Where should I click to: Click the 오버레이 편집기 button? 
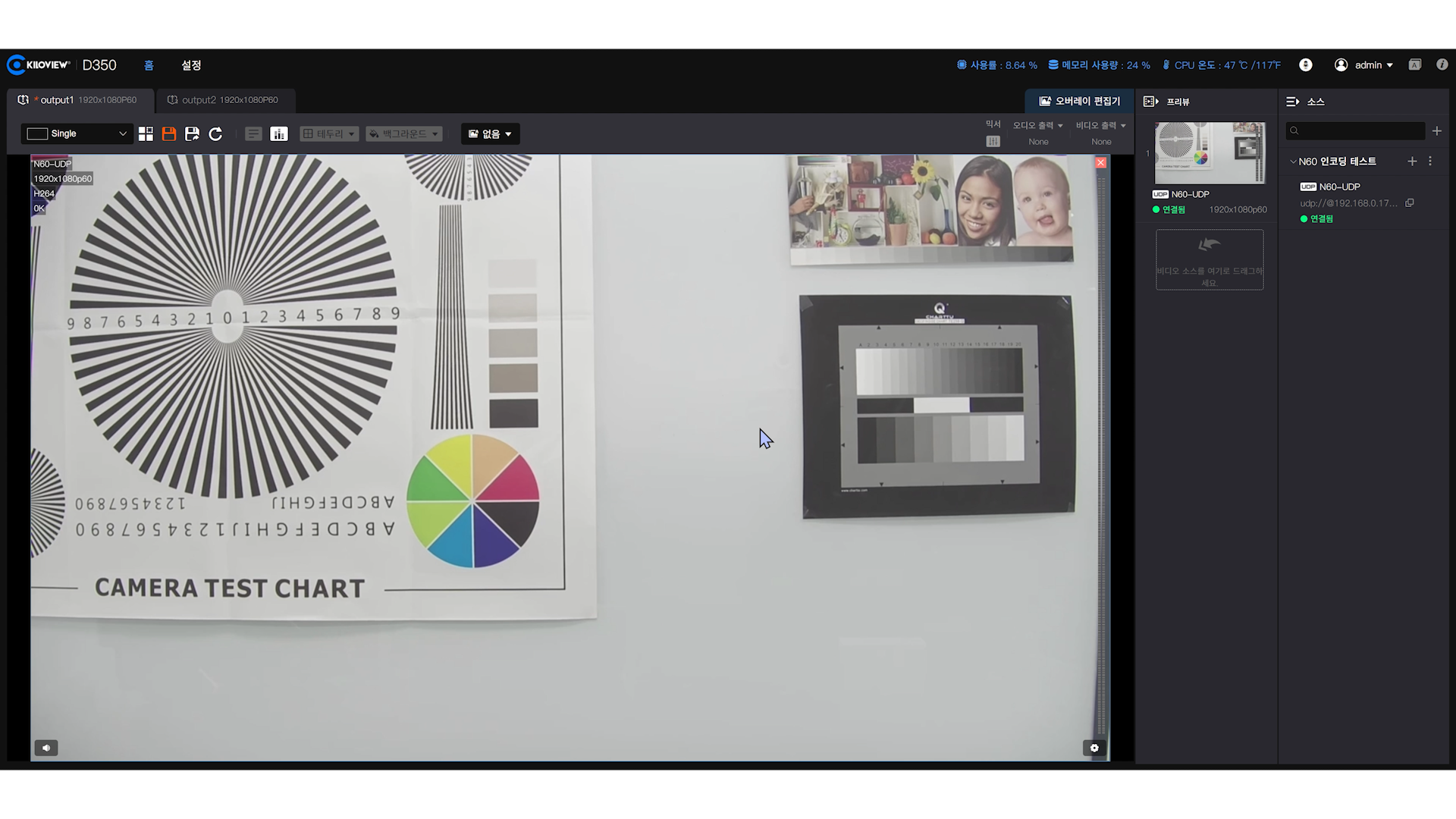click(x=1079, y=101)
